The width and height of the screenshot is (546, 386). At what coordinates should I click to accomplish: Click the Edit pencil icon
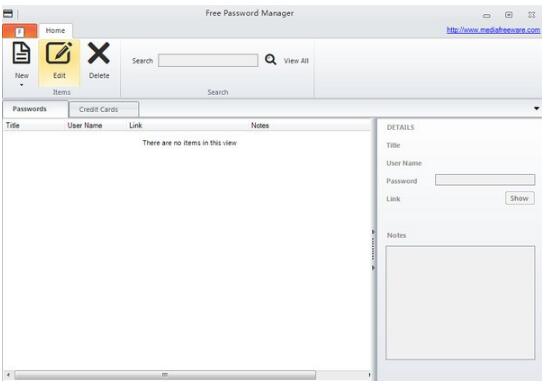pos(59,53)
